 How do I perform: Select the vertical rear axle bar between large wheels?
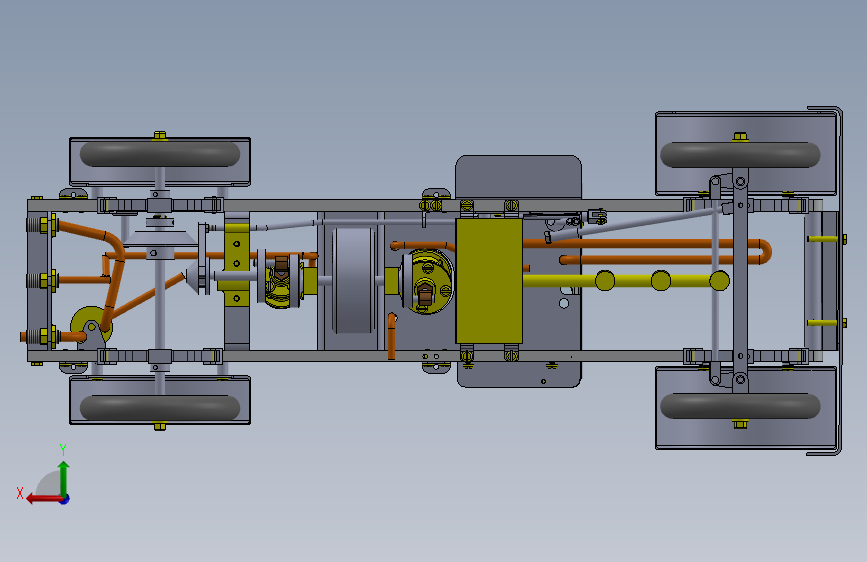740,281
